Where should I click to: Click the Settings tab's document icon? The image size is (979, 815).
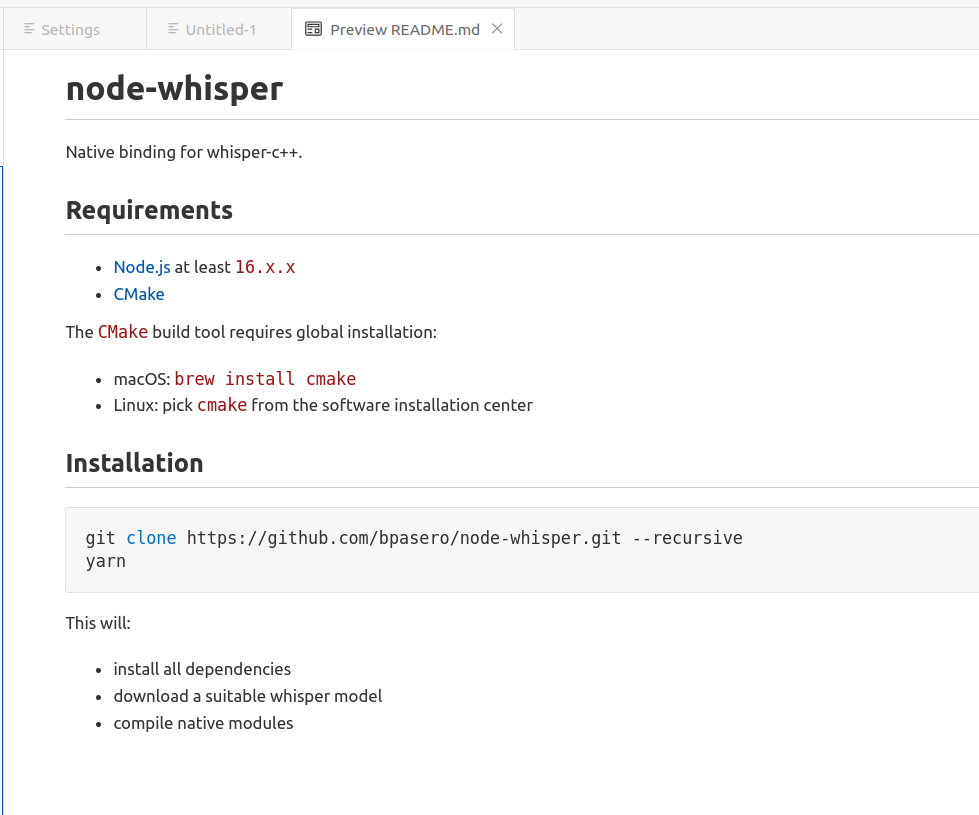[28, 29]
